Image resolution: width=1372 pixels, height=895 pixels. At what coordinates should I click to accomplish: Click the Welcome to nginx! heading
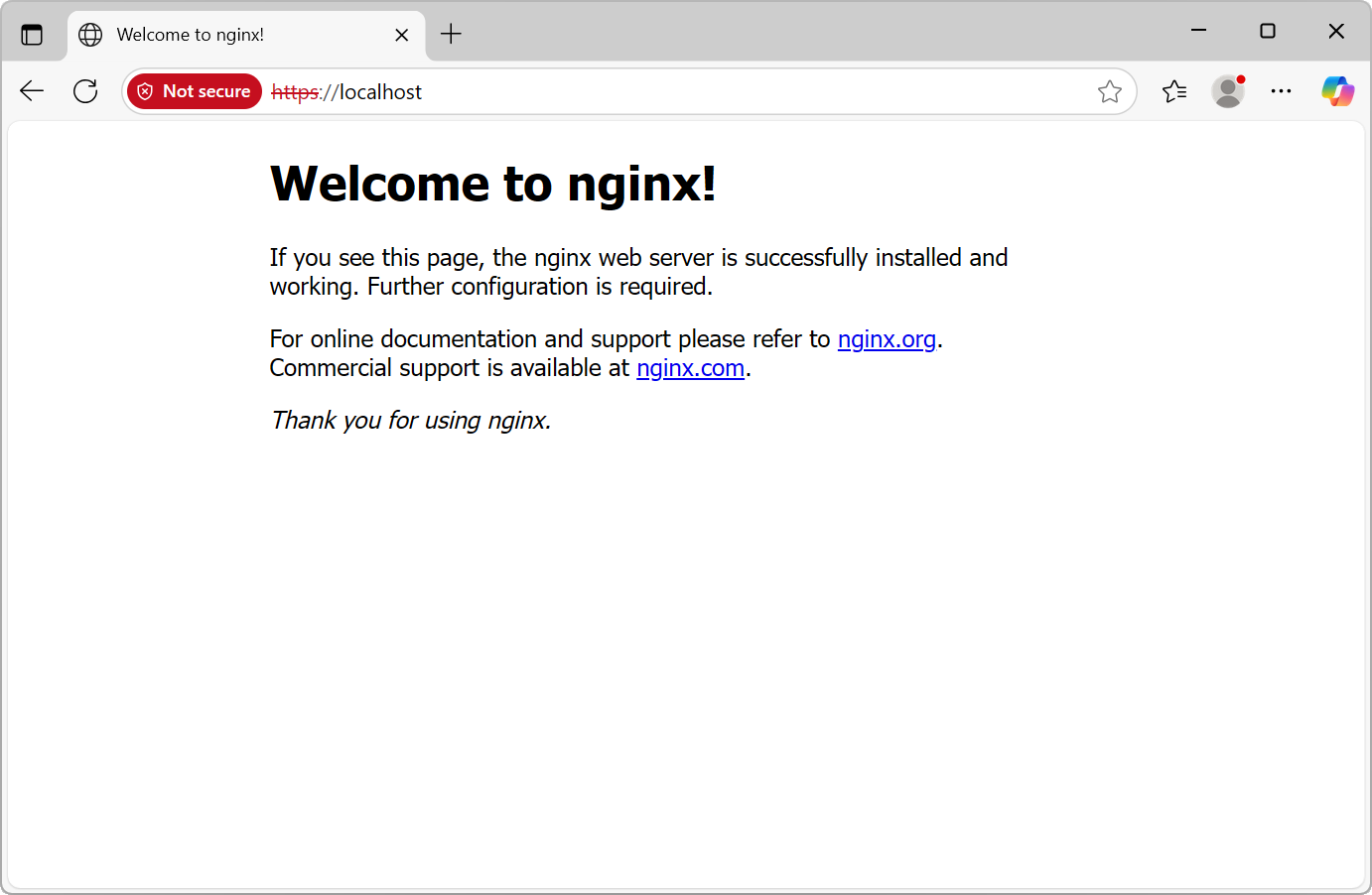(x=493, y=184)
